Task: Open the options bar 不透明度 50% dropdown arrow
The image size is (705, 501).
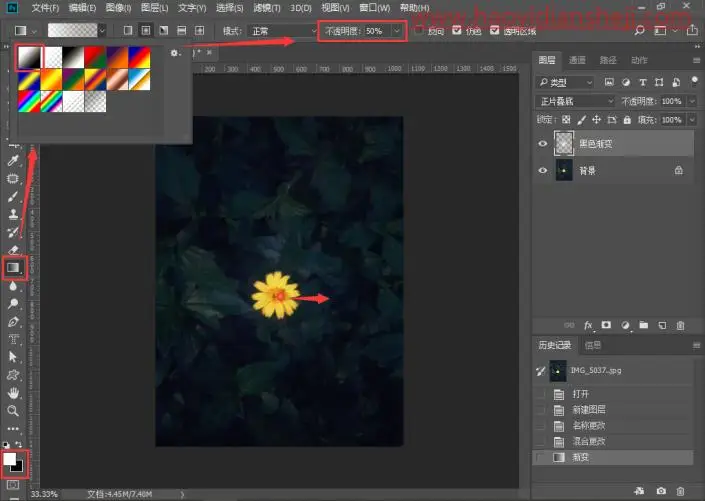Action: pyautogui.click(x=397, y=31)
